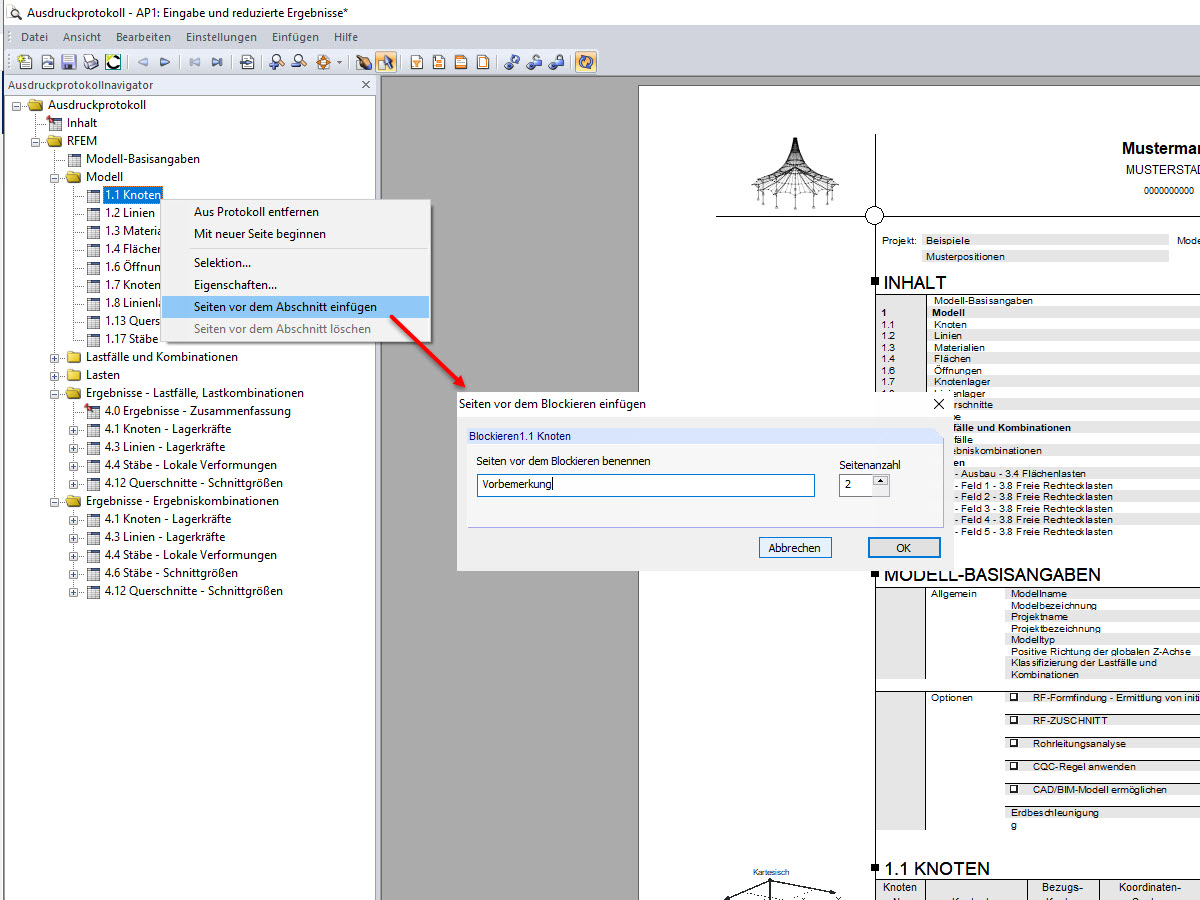Close the Seiten vor dem Blockieren dialog

938,404
